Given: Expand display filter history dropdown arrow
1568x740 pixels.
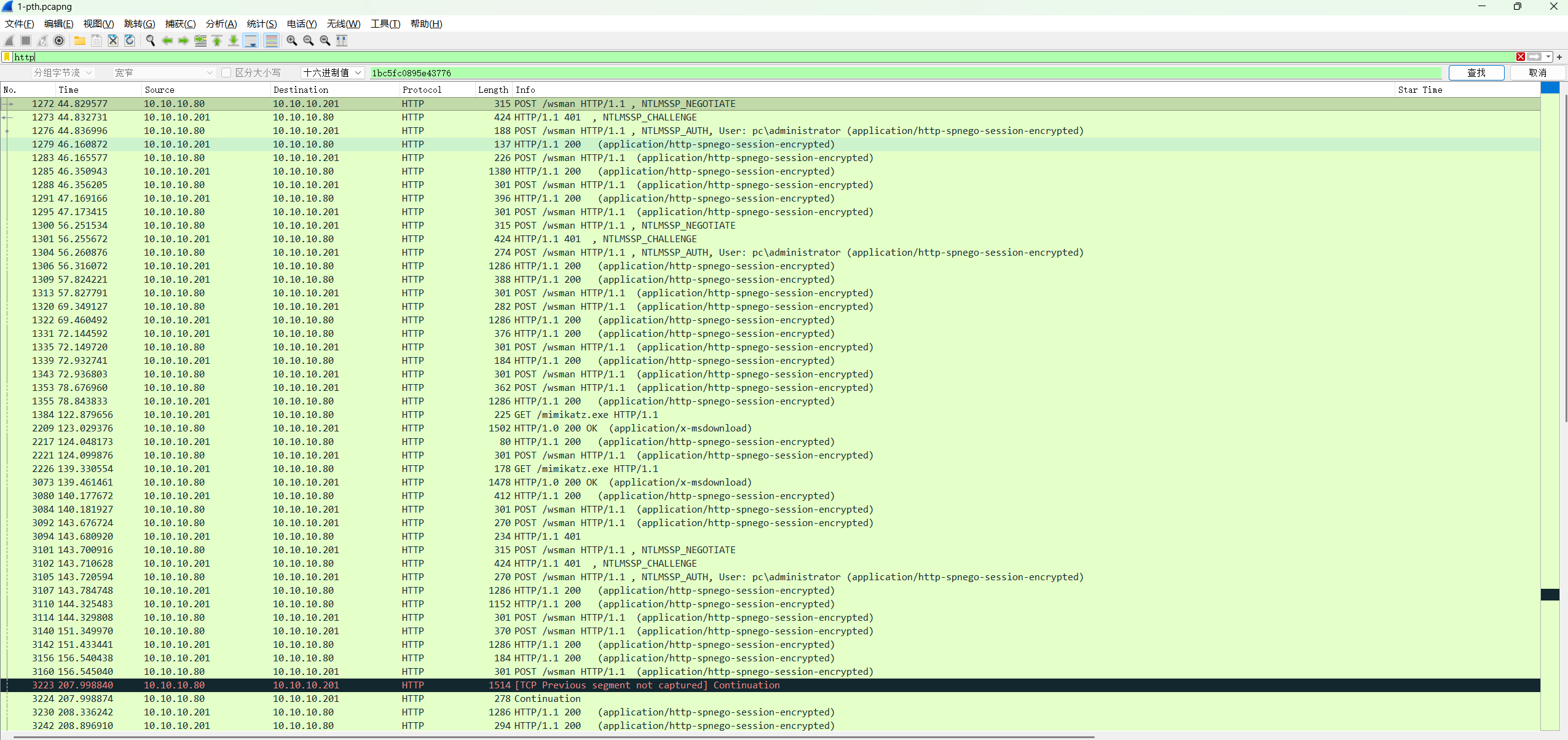Looking at the screenshot, I should coord(1548,57).
